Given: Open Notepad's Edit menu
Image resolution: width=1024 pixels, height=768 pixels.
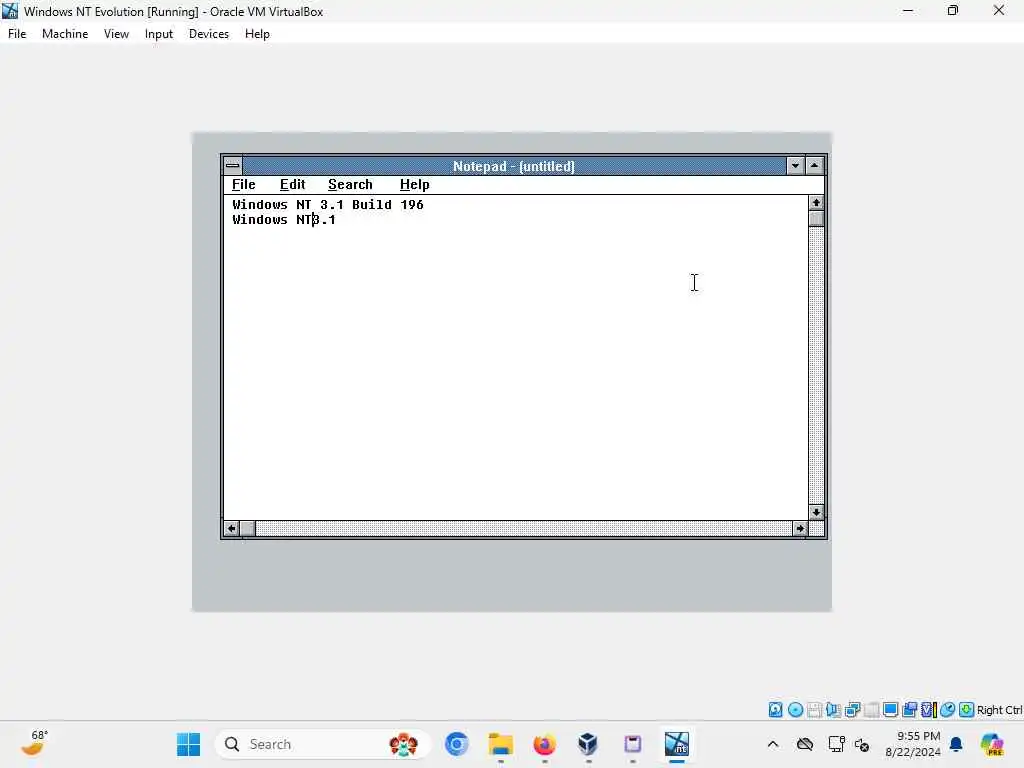Looking at the screenshot, I should tap(293, 185).
